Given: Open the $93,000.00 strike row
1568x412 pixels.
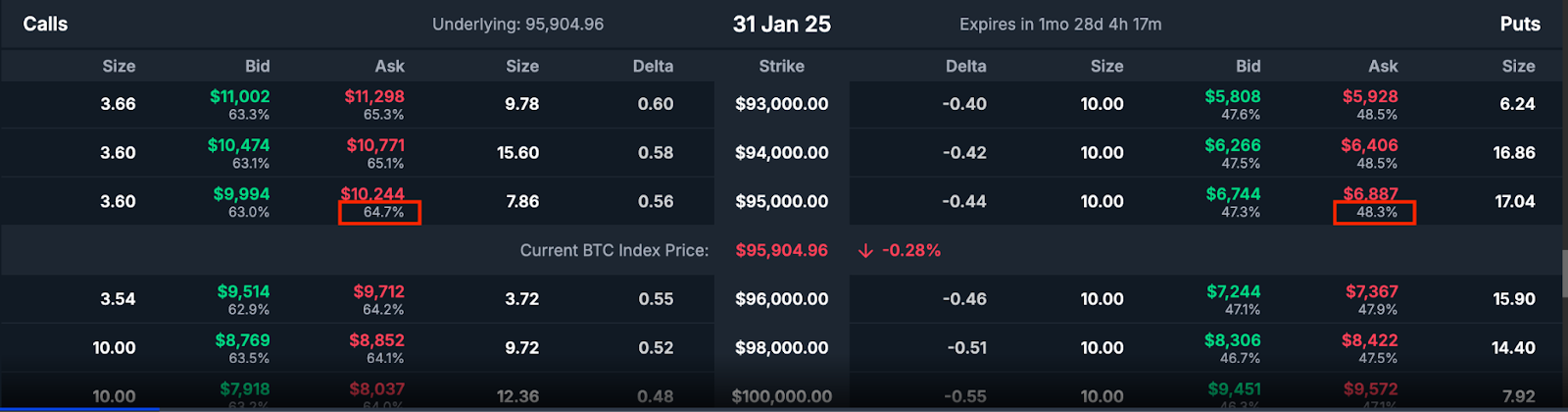Looking at the screenshot, I should point(781,104).
